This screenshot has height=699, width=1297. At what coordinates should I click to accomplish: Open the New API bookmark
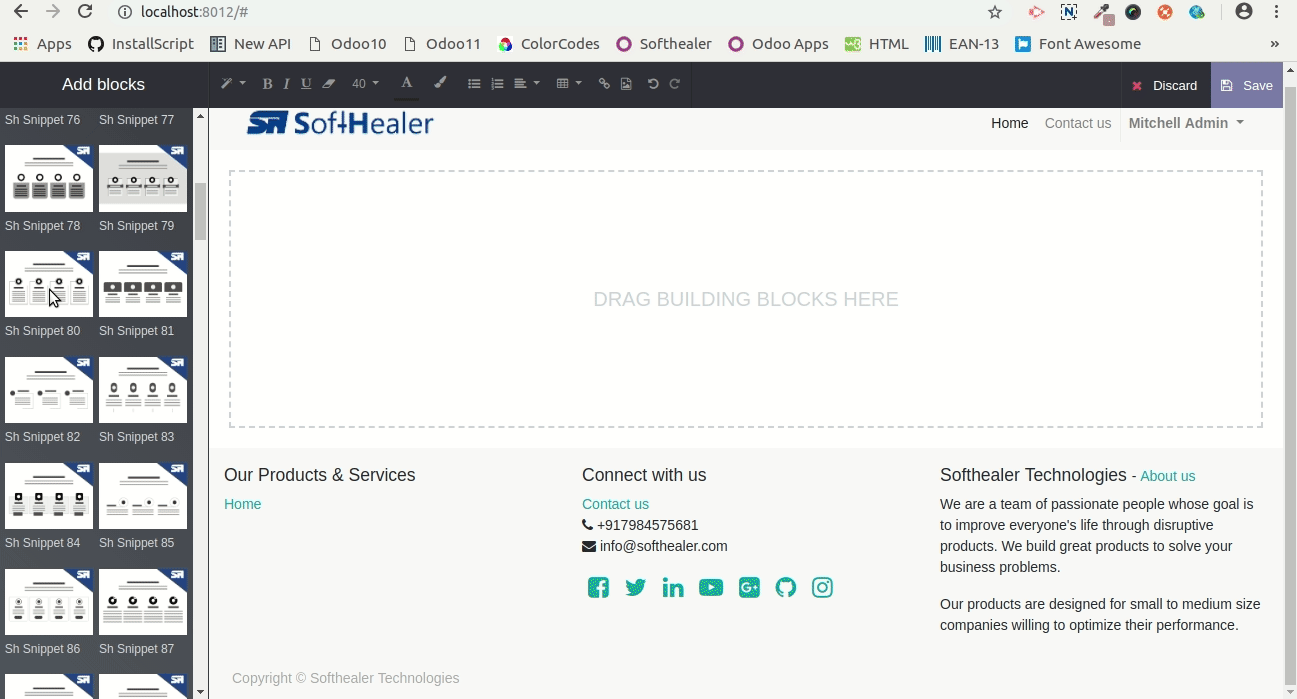(x=250, y=44)
